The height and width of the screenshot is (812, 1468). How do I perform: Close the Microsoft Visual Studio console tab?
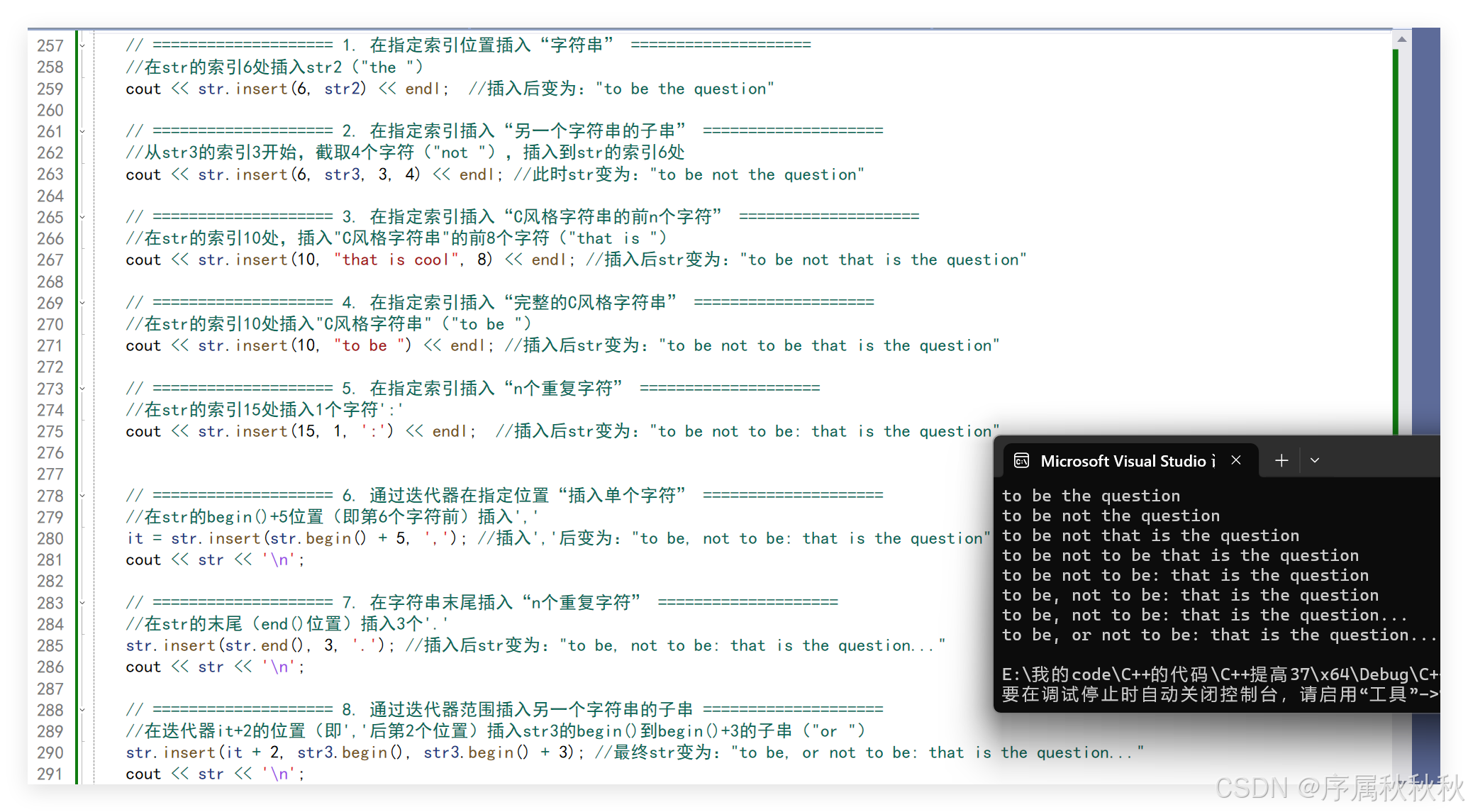click(1236, 460)
